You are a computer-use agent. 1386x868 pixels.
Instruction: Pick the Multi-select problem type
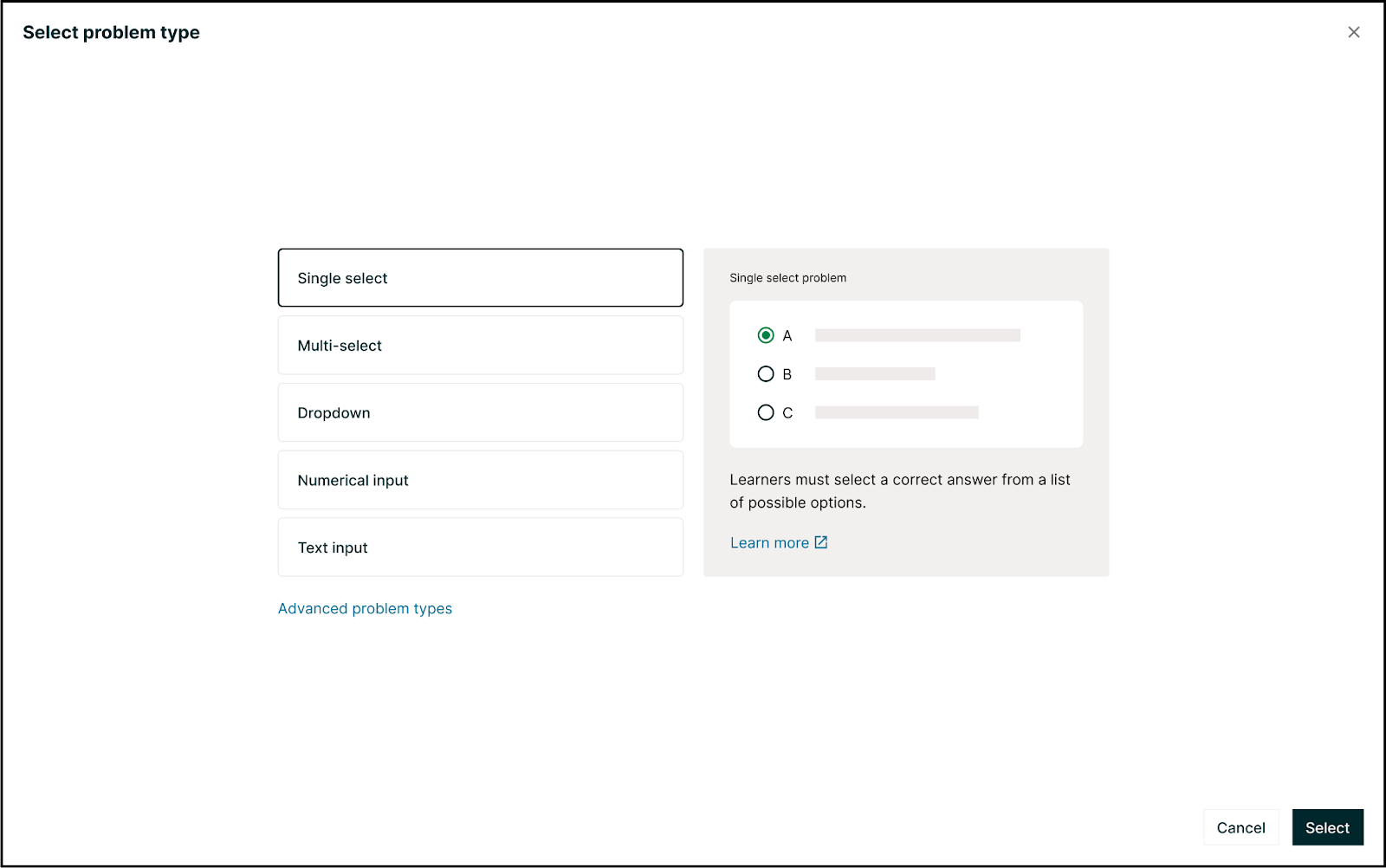pos(480,346)
